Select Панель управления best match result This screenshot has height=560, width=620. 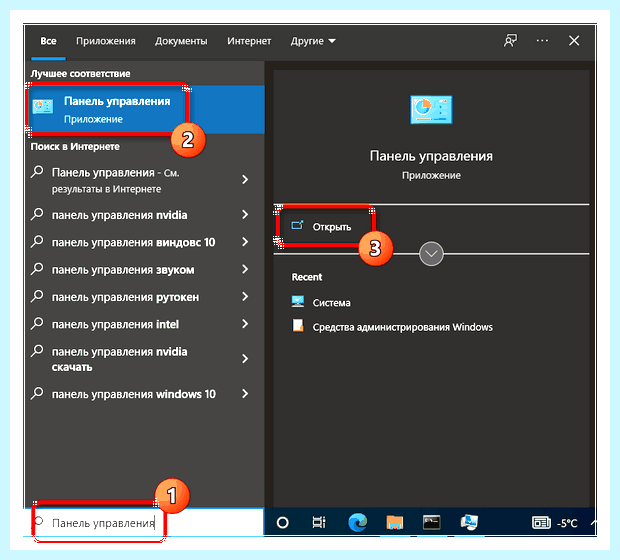pos(145,110)
